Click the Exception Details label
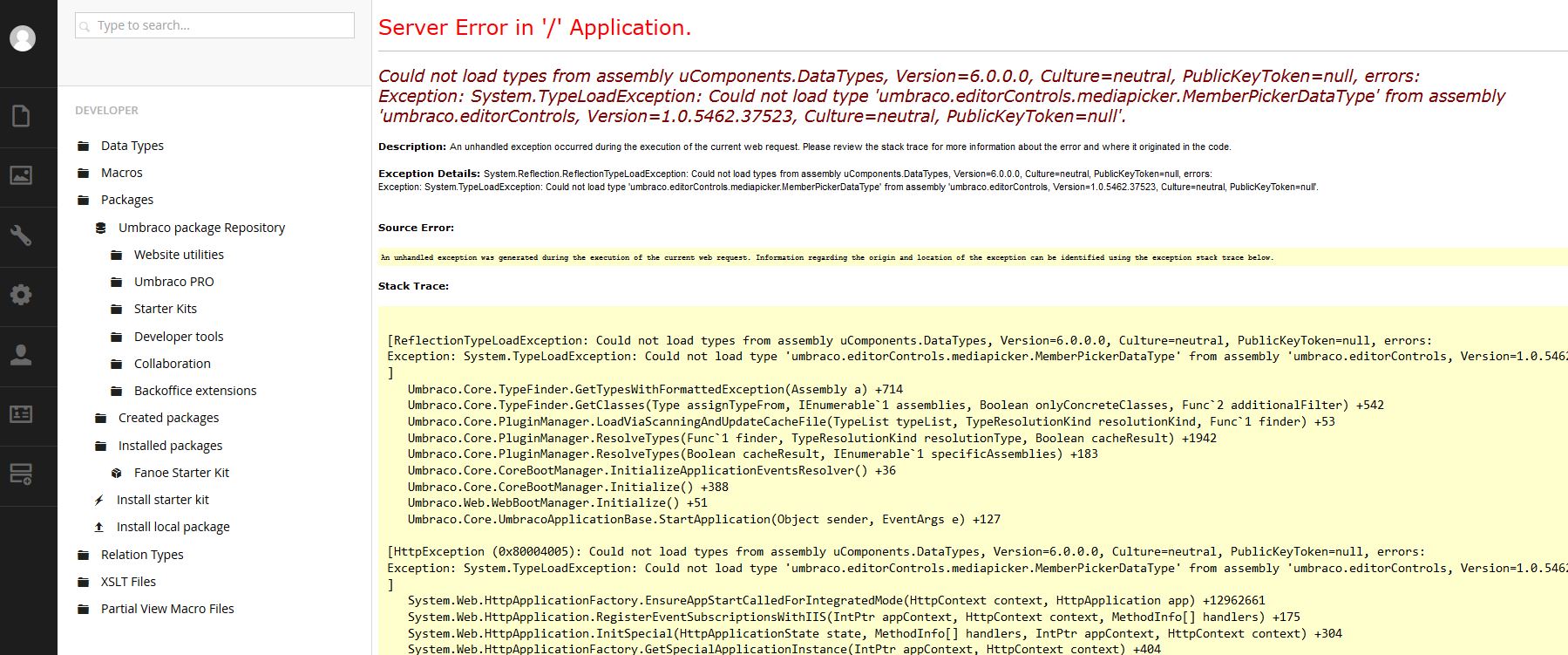This screenshot has width=1568, height=655. click(429, 174)
